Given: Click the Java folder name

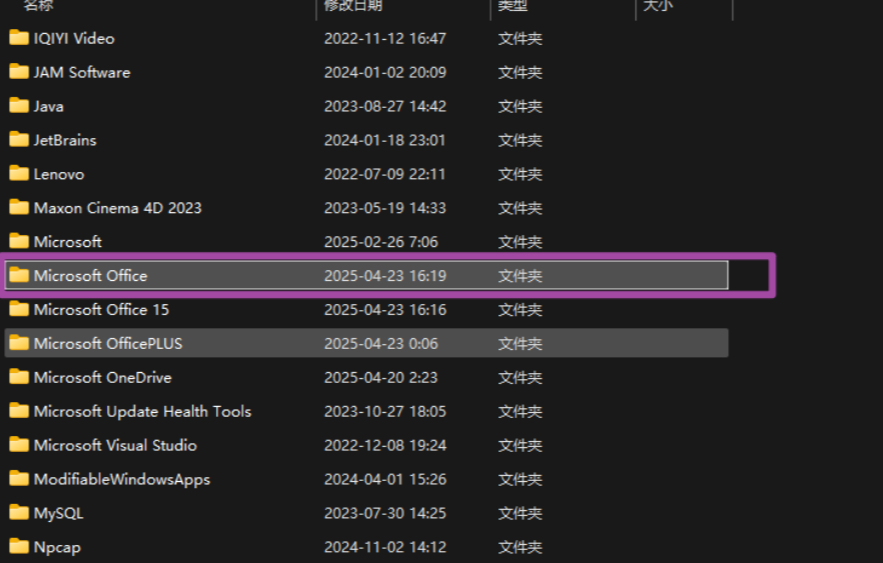Looking at the screenshot, I should pyautogui.click(x=48, y=106).
